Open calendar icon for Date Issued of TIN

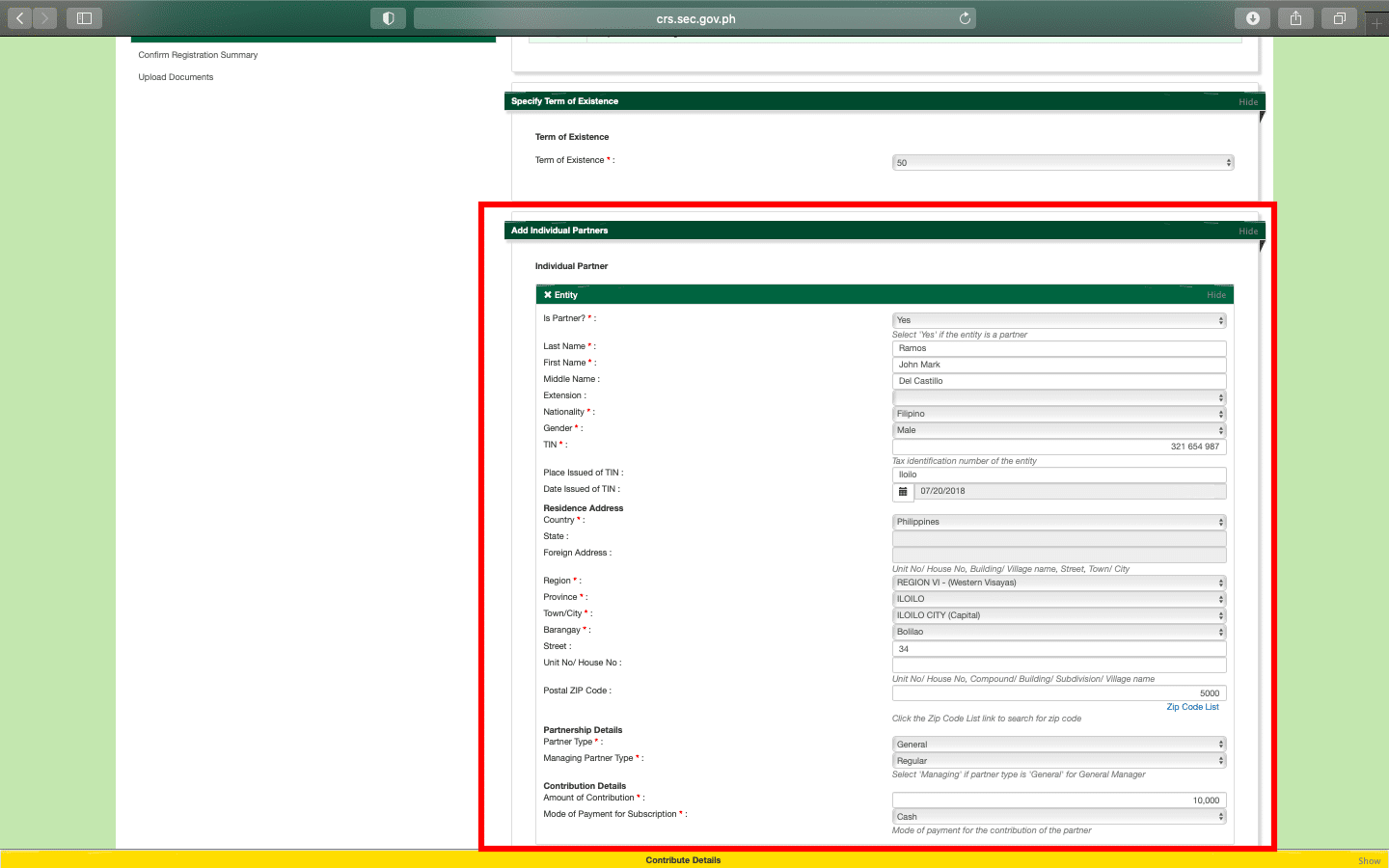coord(903,492)
